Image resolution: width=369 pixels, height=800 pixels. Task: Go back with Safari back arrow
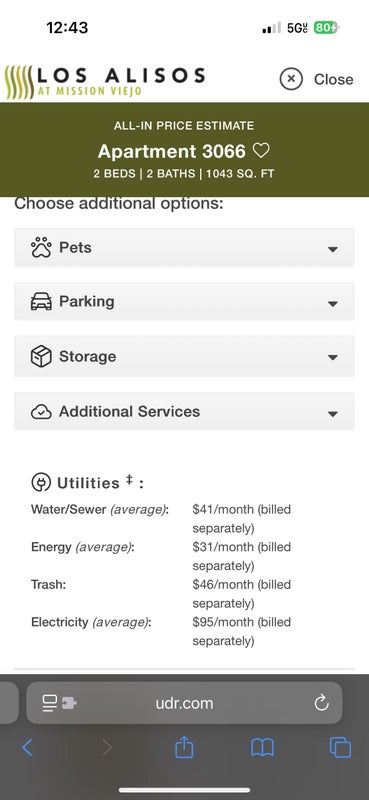point(27,747)
